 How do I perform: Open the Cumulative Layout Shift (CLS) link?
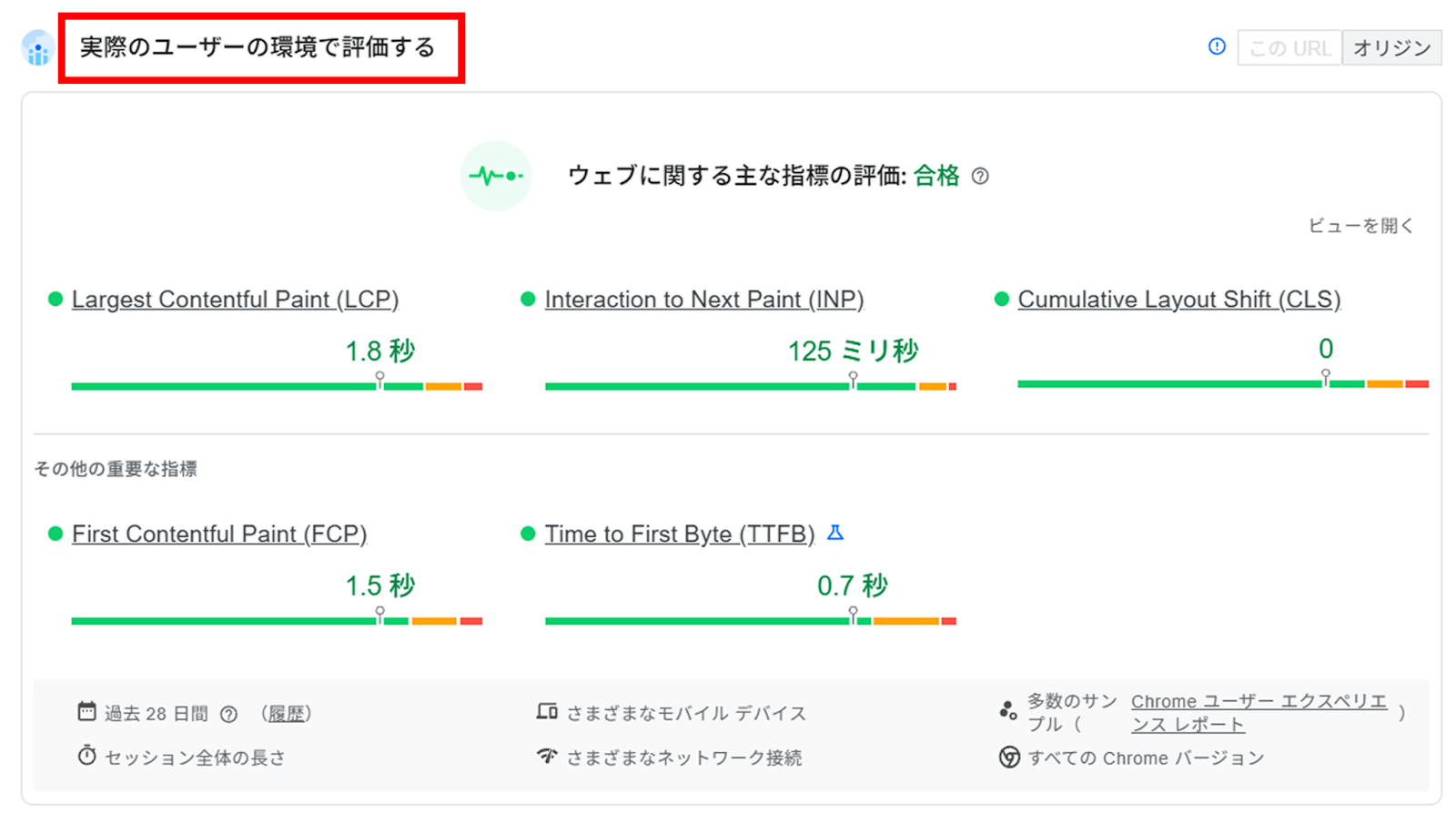(1178, 300)
